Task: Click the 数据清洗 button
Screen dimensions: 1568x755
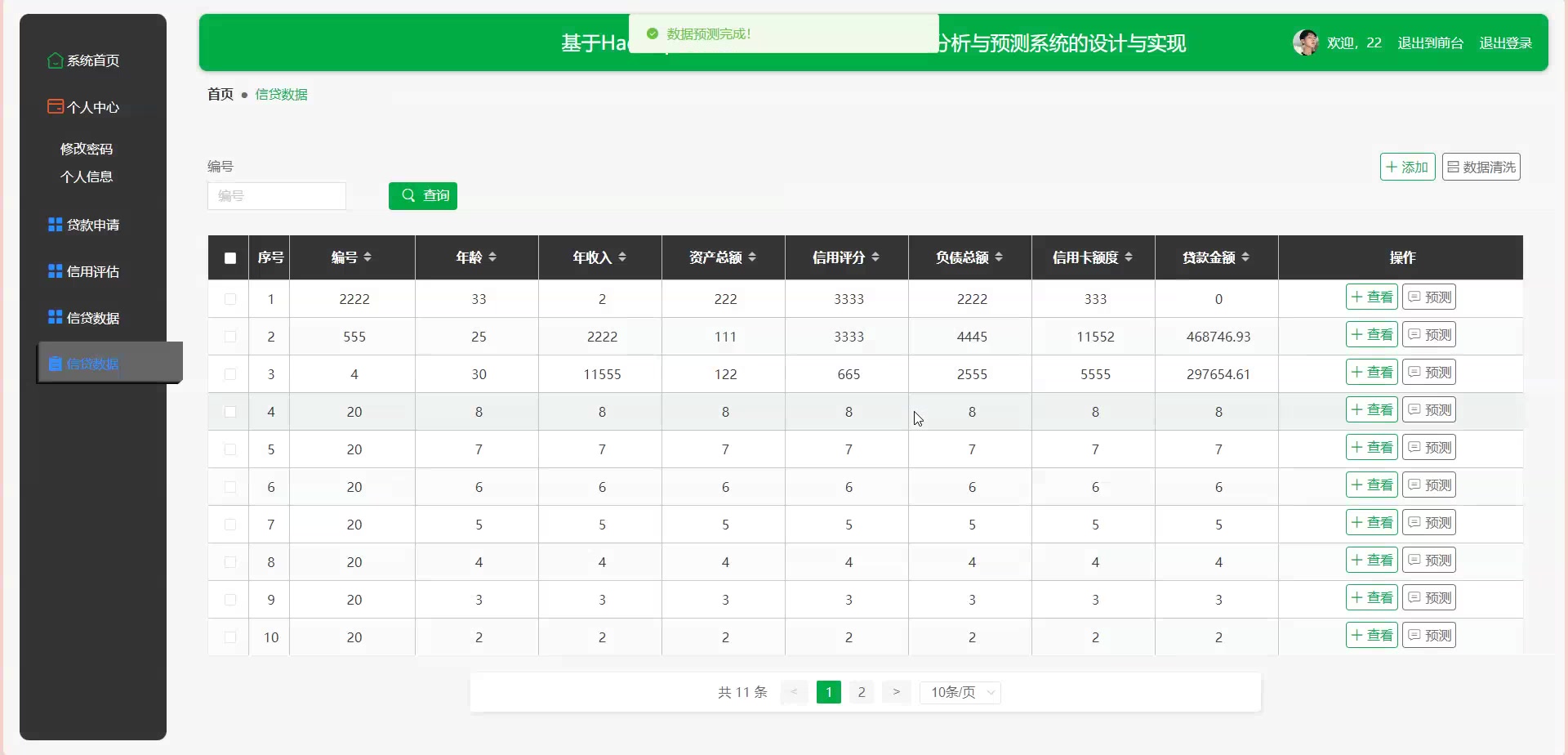Action: pyautogui.click(x=1481, y=167)
